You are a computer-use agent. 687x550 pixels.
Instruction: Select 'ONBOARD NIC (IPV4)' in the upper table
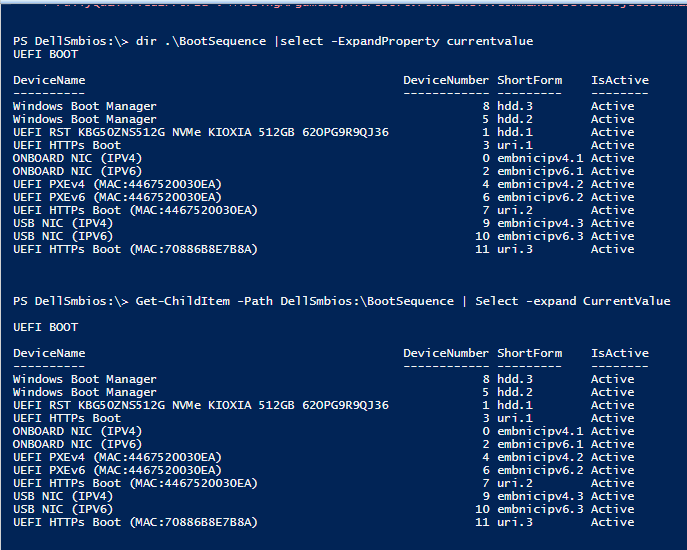(77, 158)
